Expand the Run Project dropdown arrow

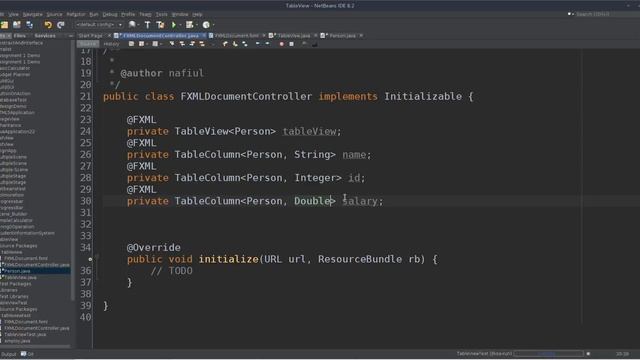tap(180, 25)
